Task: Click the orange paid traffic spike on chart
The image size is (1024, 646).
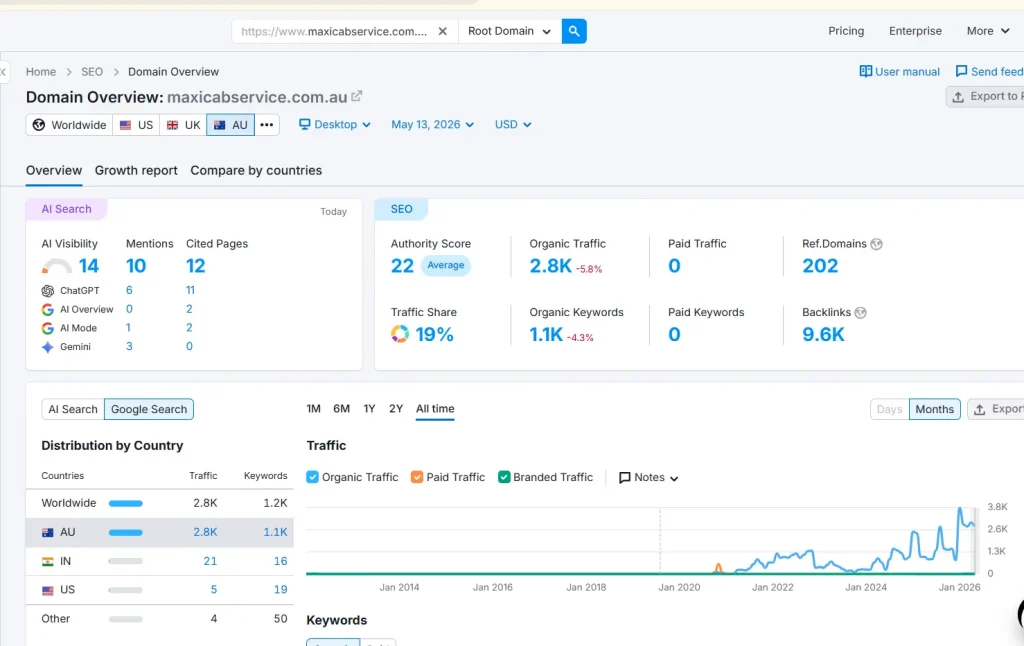Action: pos(718,568)
